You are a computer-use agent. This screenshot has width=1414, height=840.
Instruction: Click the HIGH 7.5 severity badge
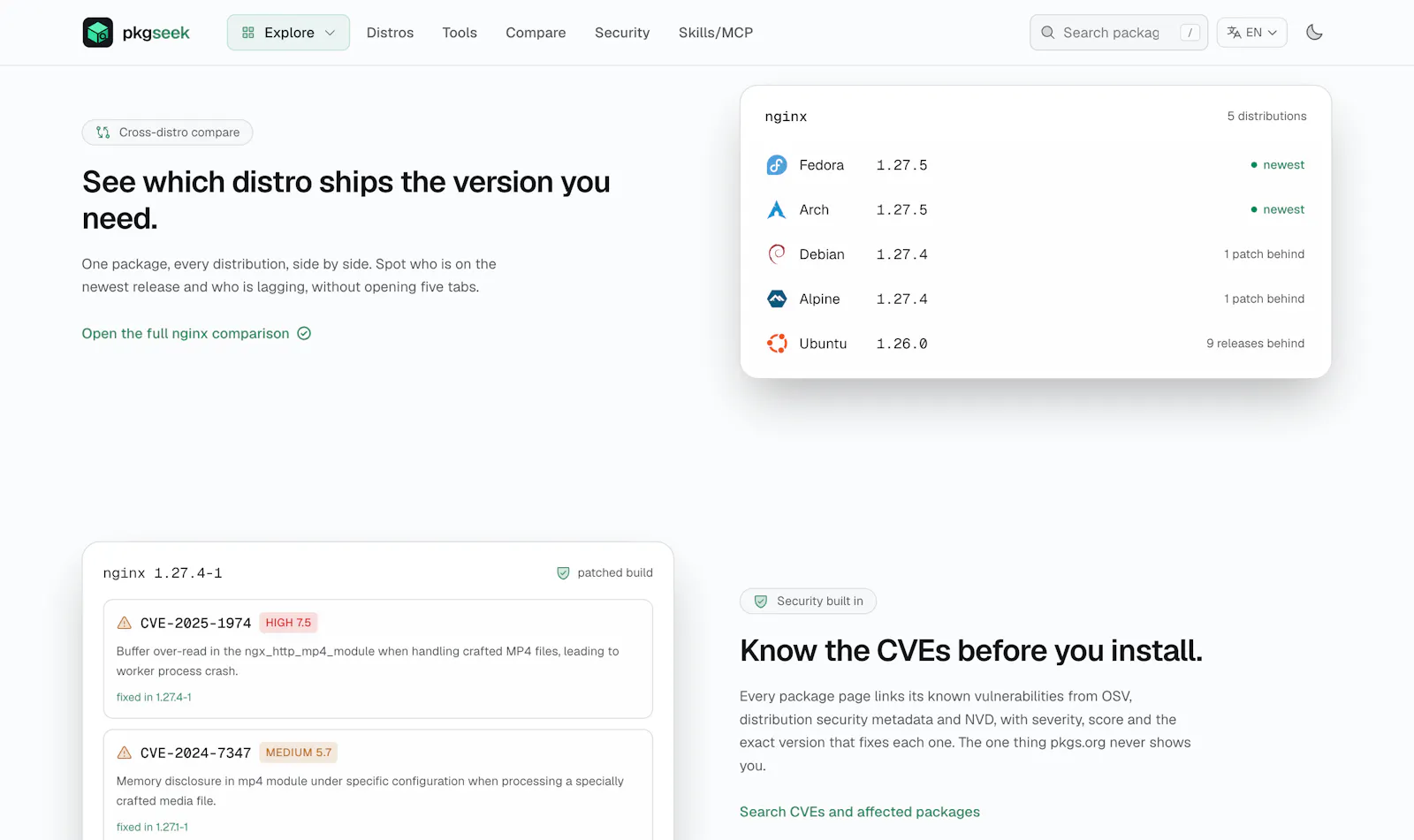(288, 623)
